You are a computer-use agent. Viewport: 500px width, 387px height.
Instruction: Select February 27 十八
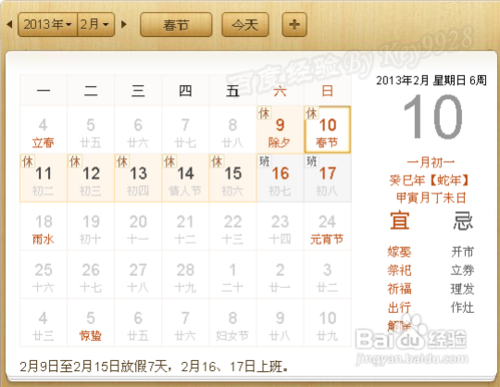point(138,275)
